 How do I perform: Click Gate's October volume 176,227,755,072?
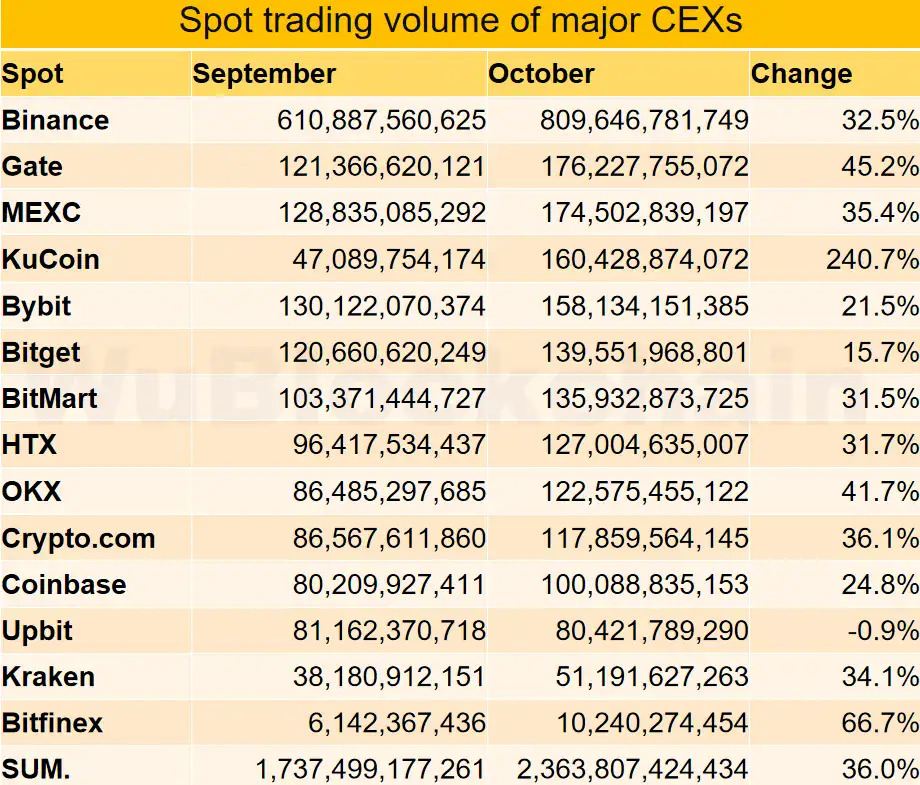[644, 167]
